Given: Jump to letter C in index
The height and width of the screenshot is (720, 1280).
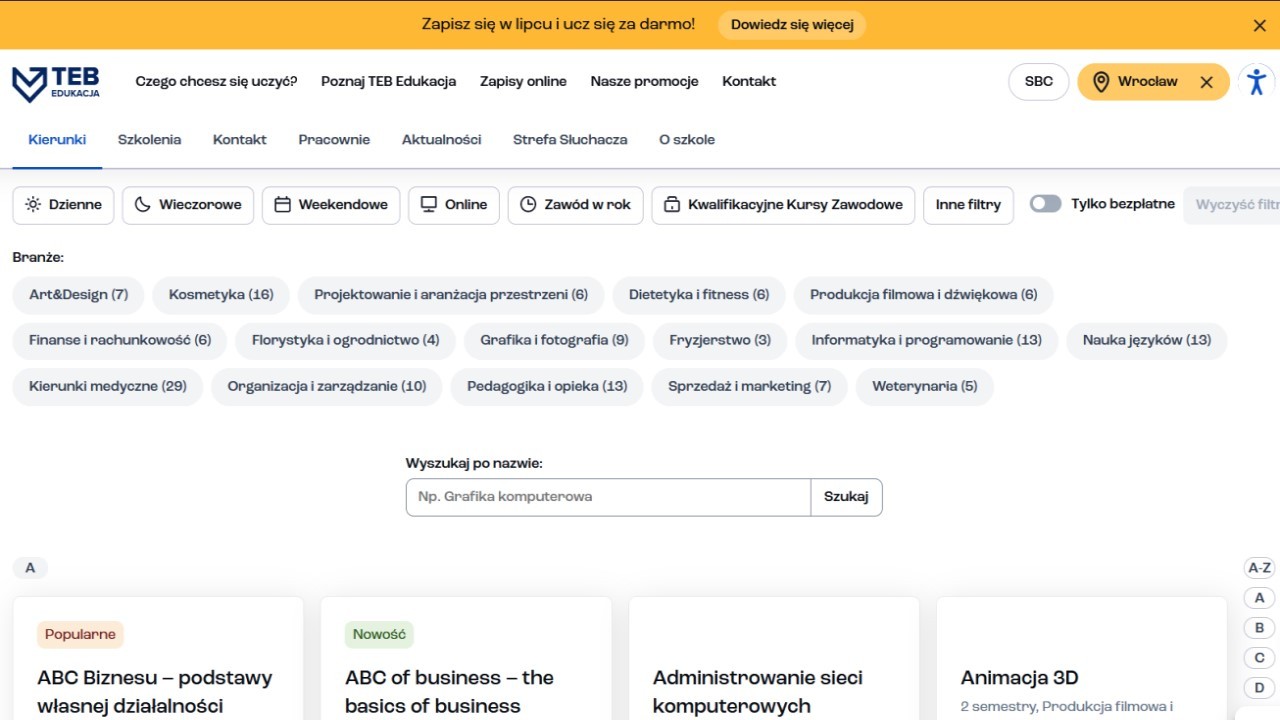Looking at the screenshot, I should (1260, 658).
